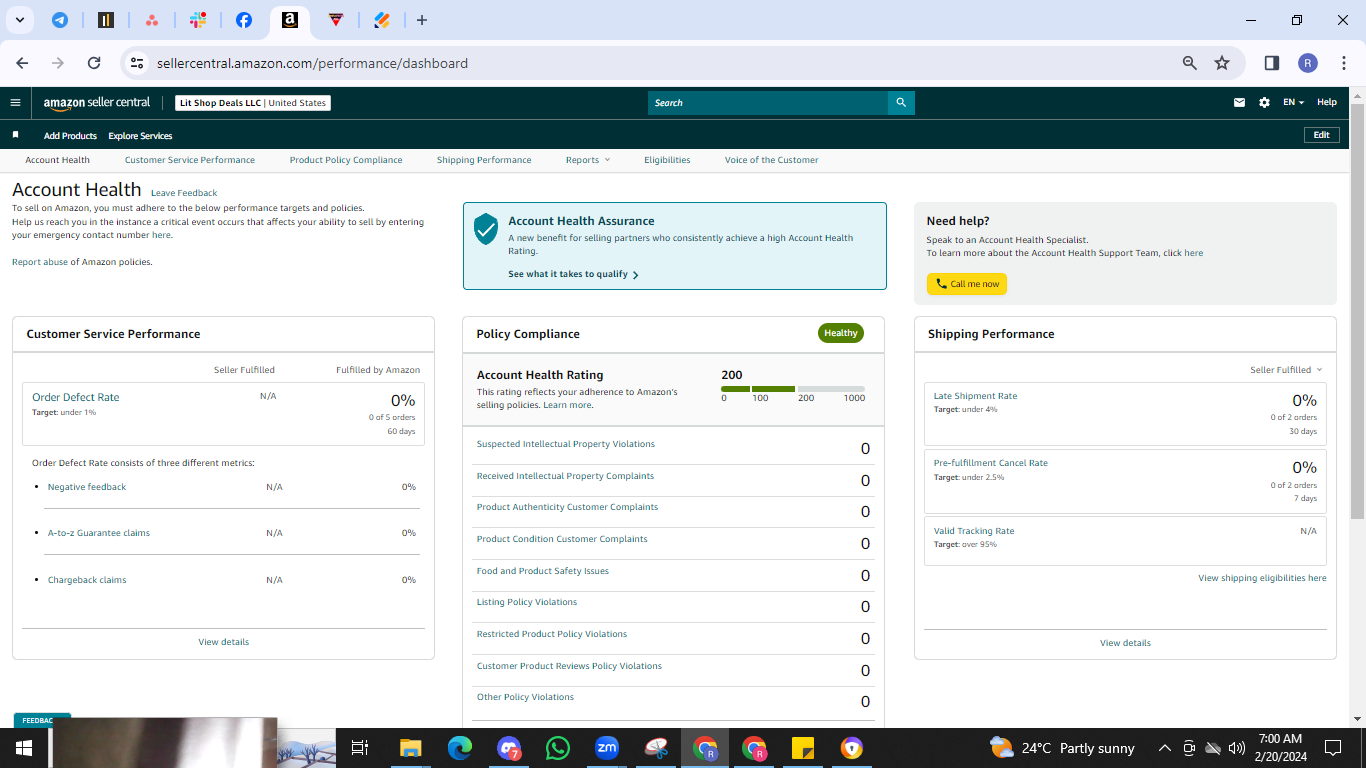Open Explore Services link
1366x768 pixels.
(x=140, y=136)
